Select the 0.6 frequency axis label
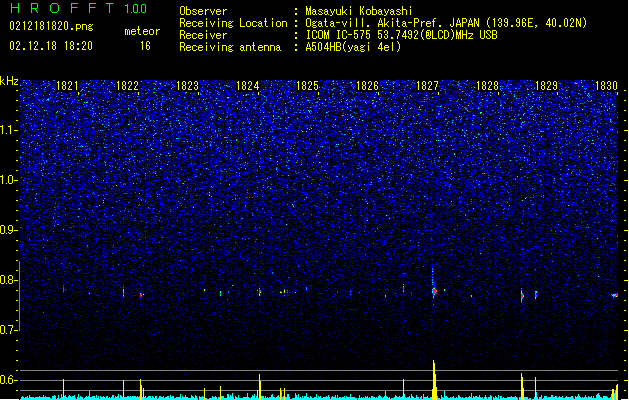This screenshot has width=629, height=400. click(8, 380)
